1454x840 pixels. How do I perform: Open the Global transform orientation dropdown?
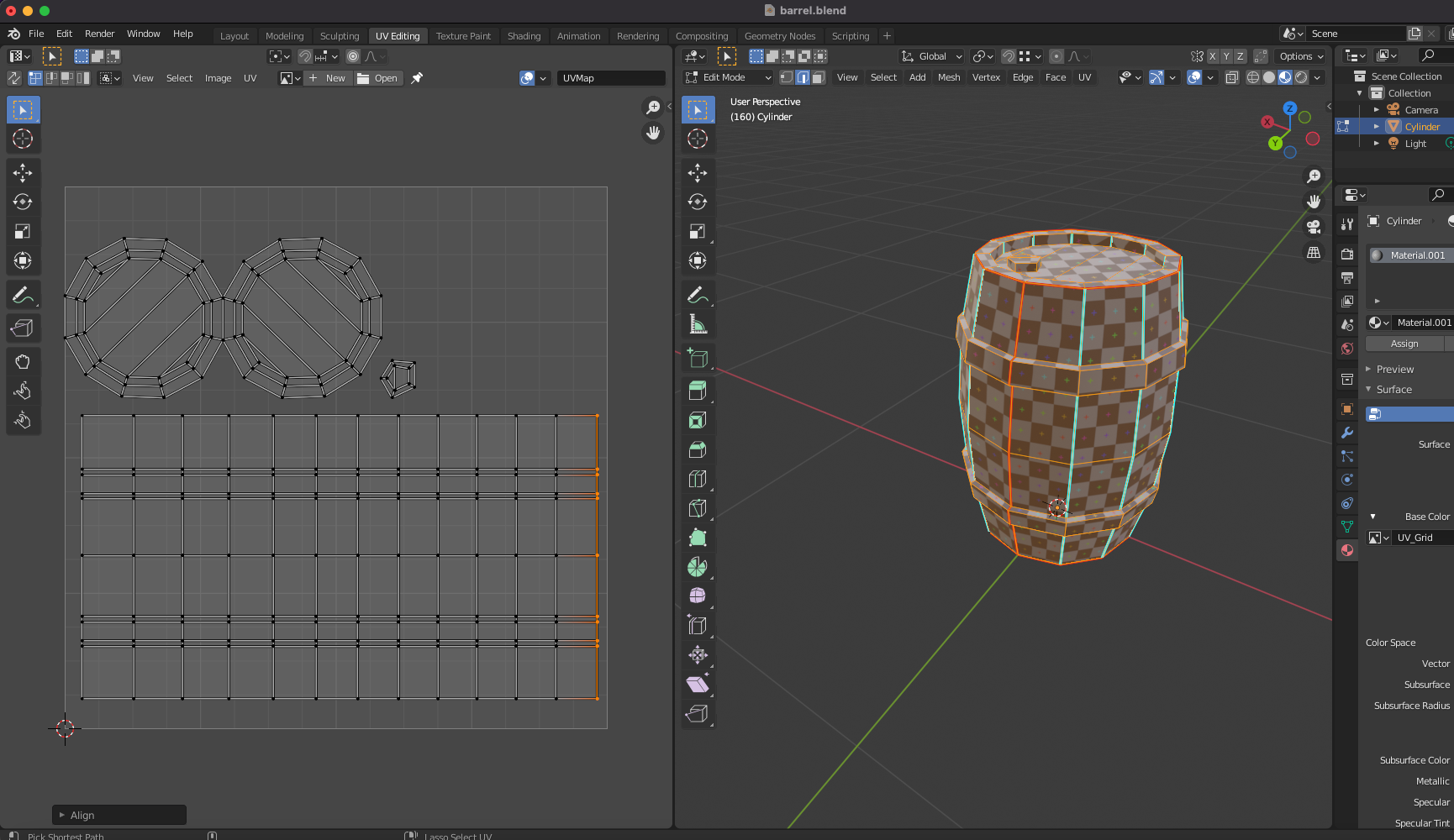[931, 56]
